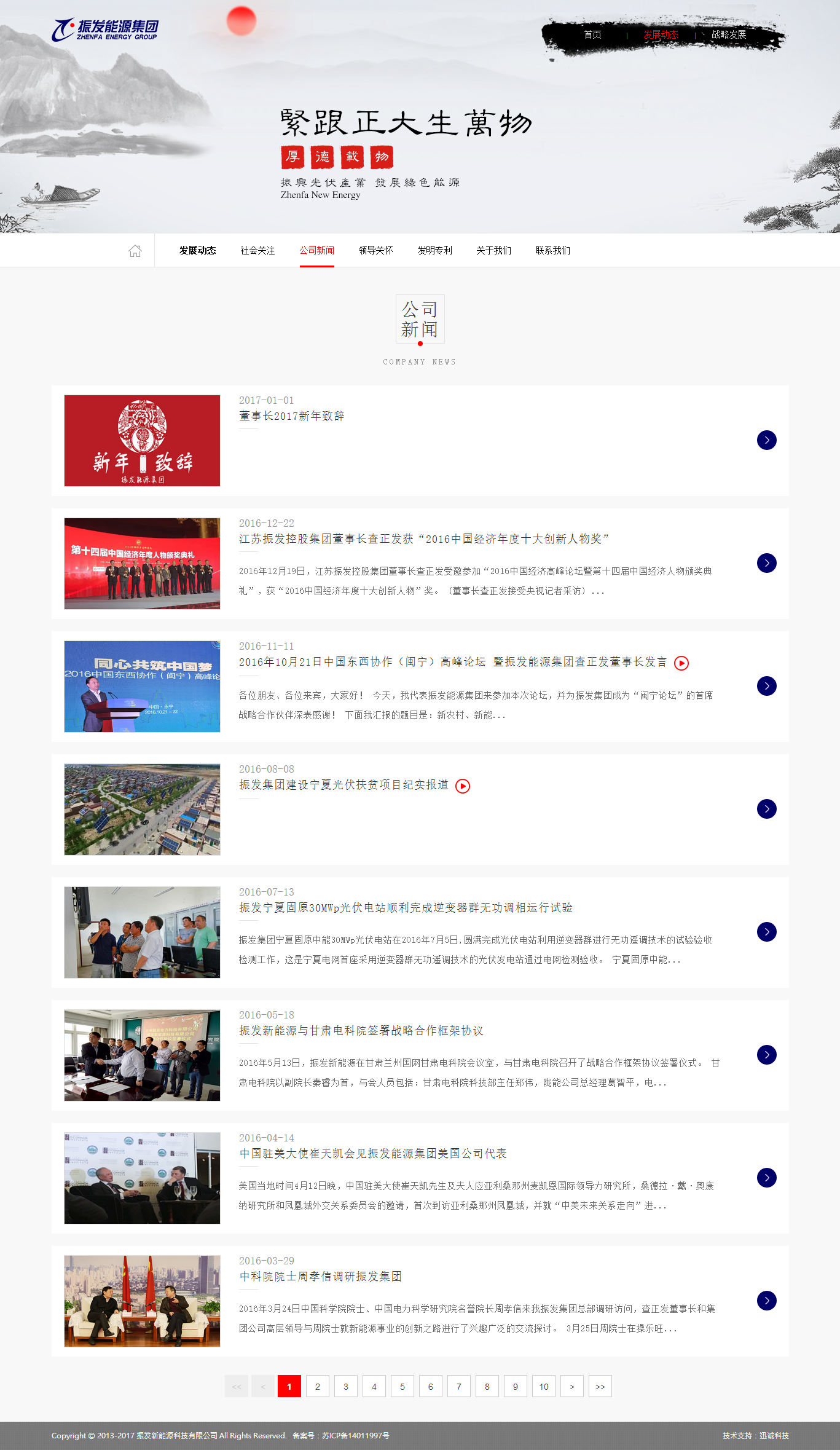Click the home icon in navigation bar
The image size is (840, 1450).
pyautogui.click(x=135, y=251)
